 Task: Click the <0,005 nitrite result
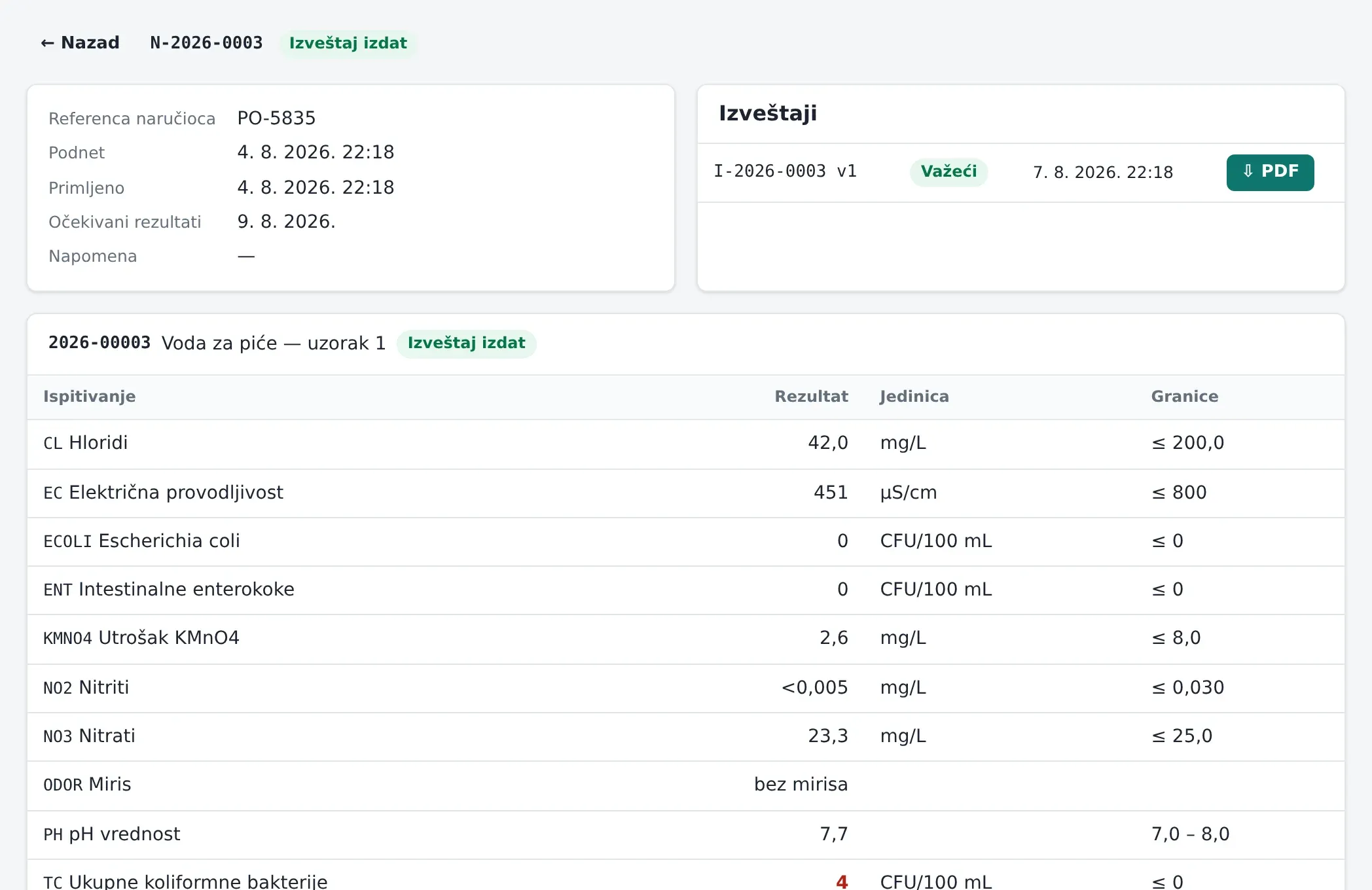(x=814, y=688)
